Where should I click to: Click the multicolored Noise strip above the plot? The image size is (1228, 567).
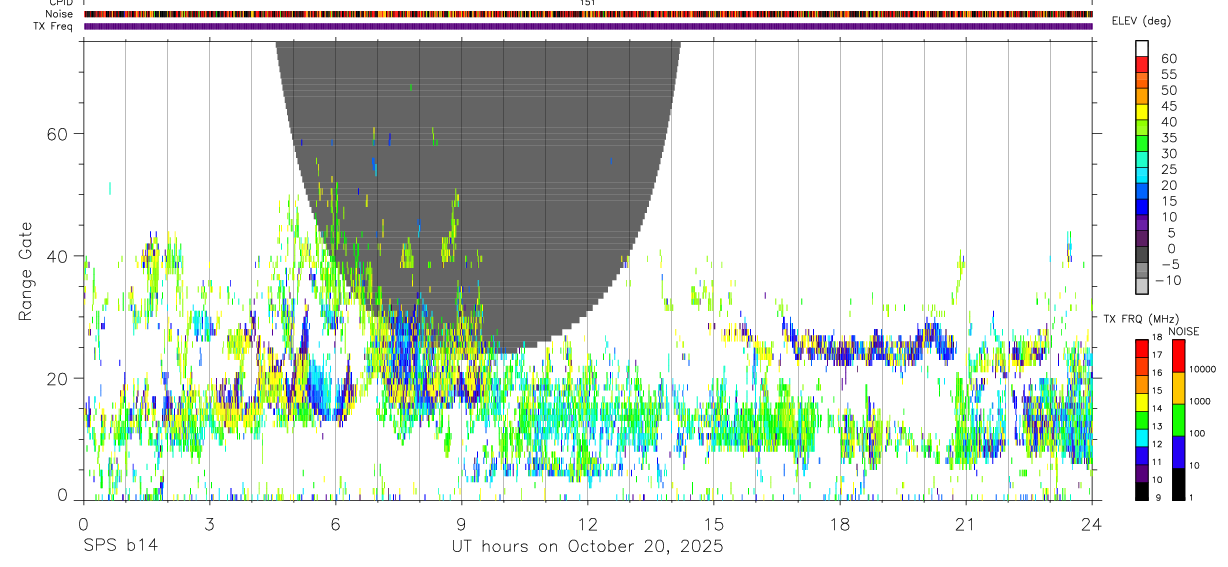click(587, 14)
